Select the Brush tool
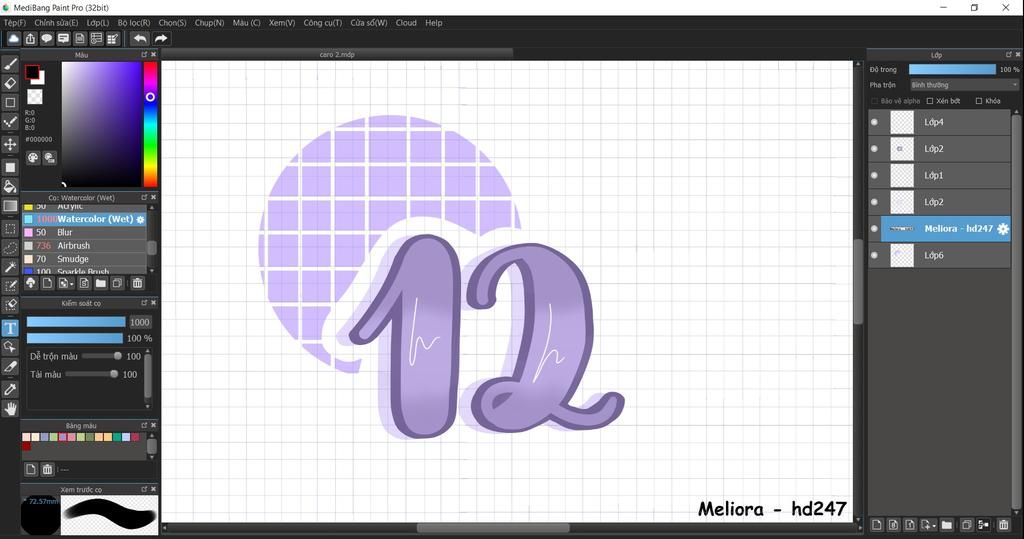Screen dimensions: 1024x539 point(10,64)
